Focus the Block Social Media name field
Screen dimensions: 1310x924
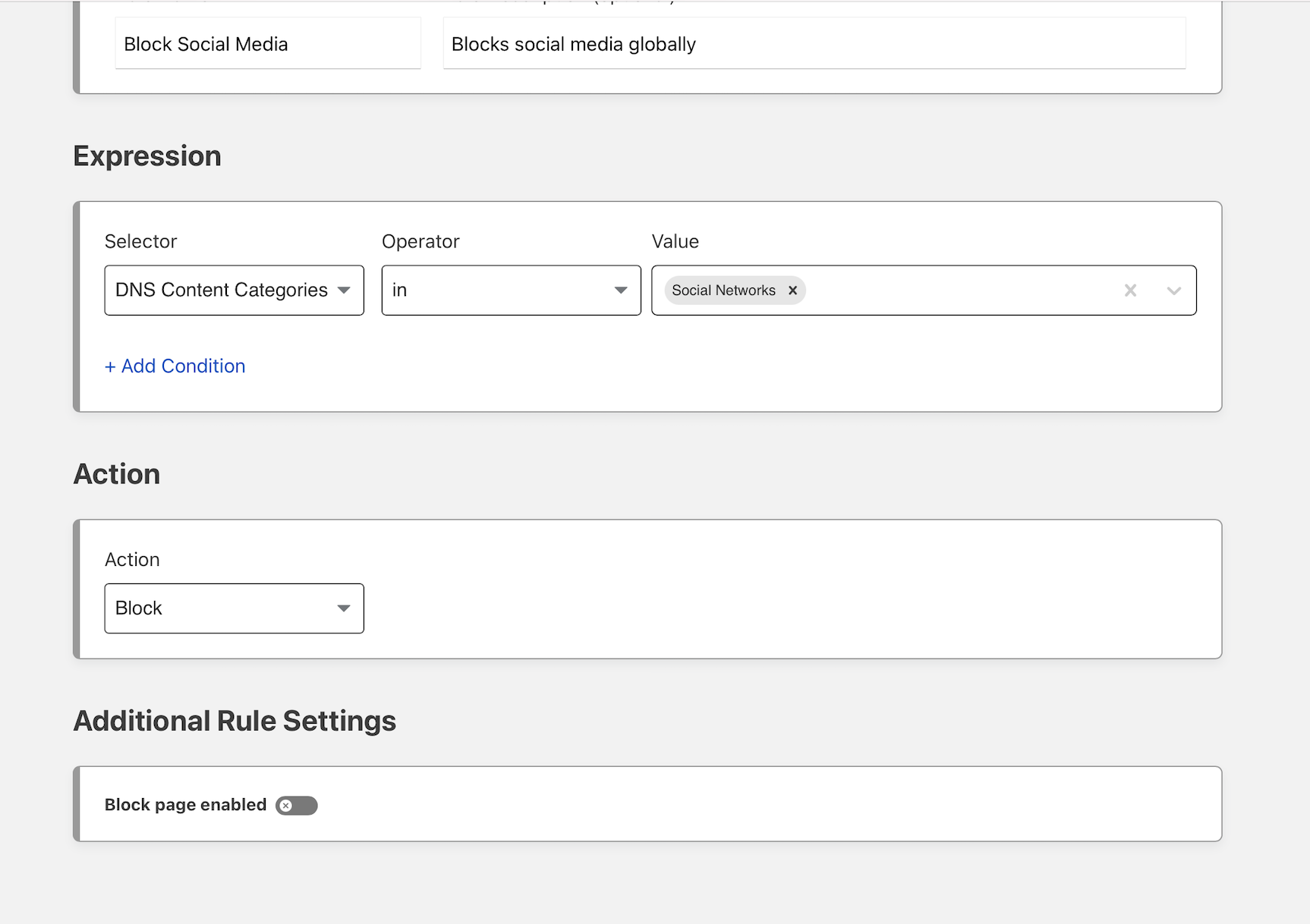pos(267,45)
